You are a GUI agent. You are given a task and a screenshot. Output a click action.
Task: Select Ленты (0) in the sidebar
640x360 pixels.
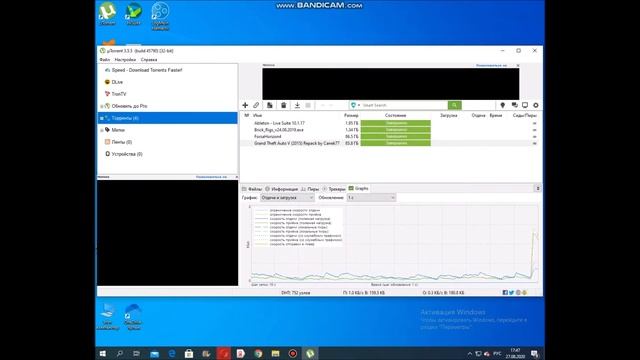coord(121,142)
